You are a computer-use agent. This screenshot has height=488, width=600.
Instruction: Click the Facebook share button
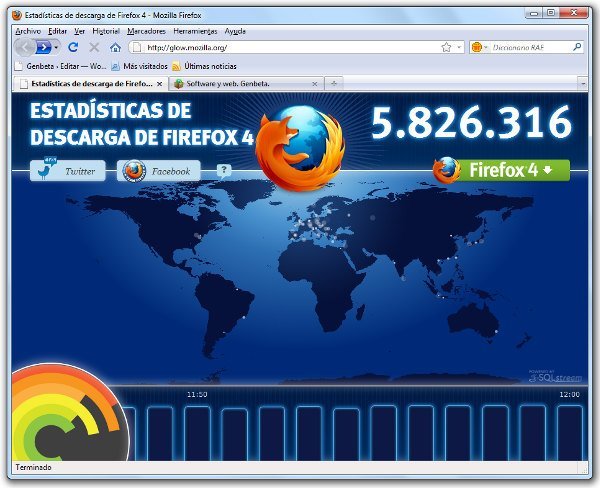pos(158,171)
